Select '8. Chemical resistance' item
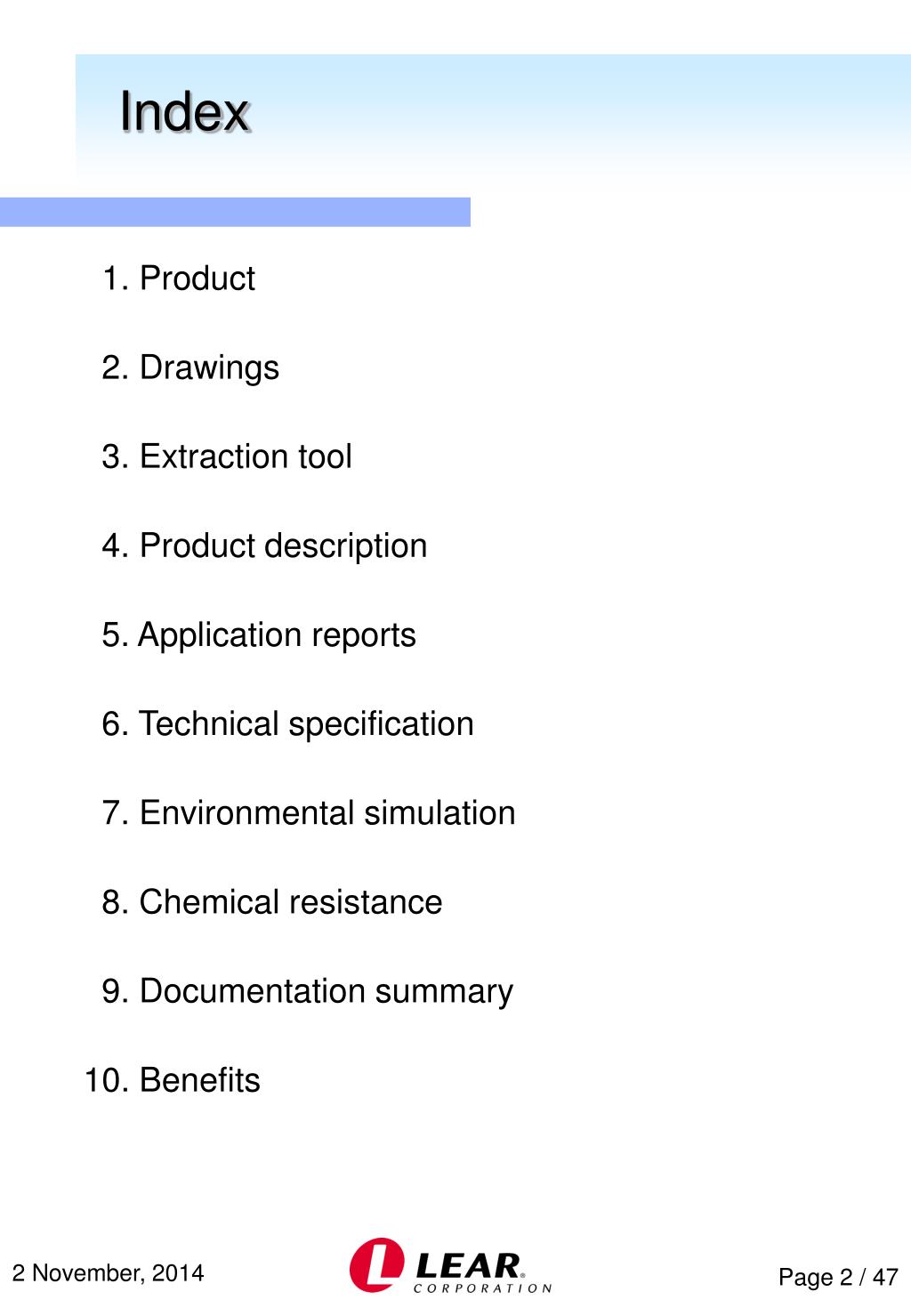The height and width of the screenshot is (1316, 911). pos(272,901)
